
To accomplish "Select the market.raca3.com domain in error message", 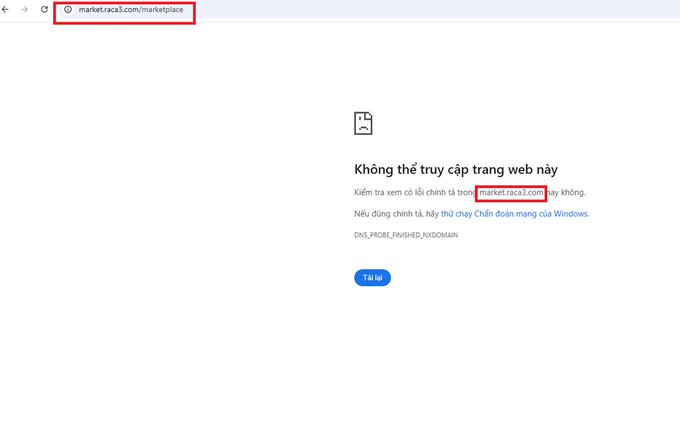I will point(511,192).
